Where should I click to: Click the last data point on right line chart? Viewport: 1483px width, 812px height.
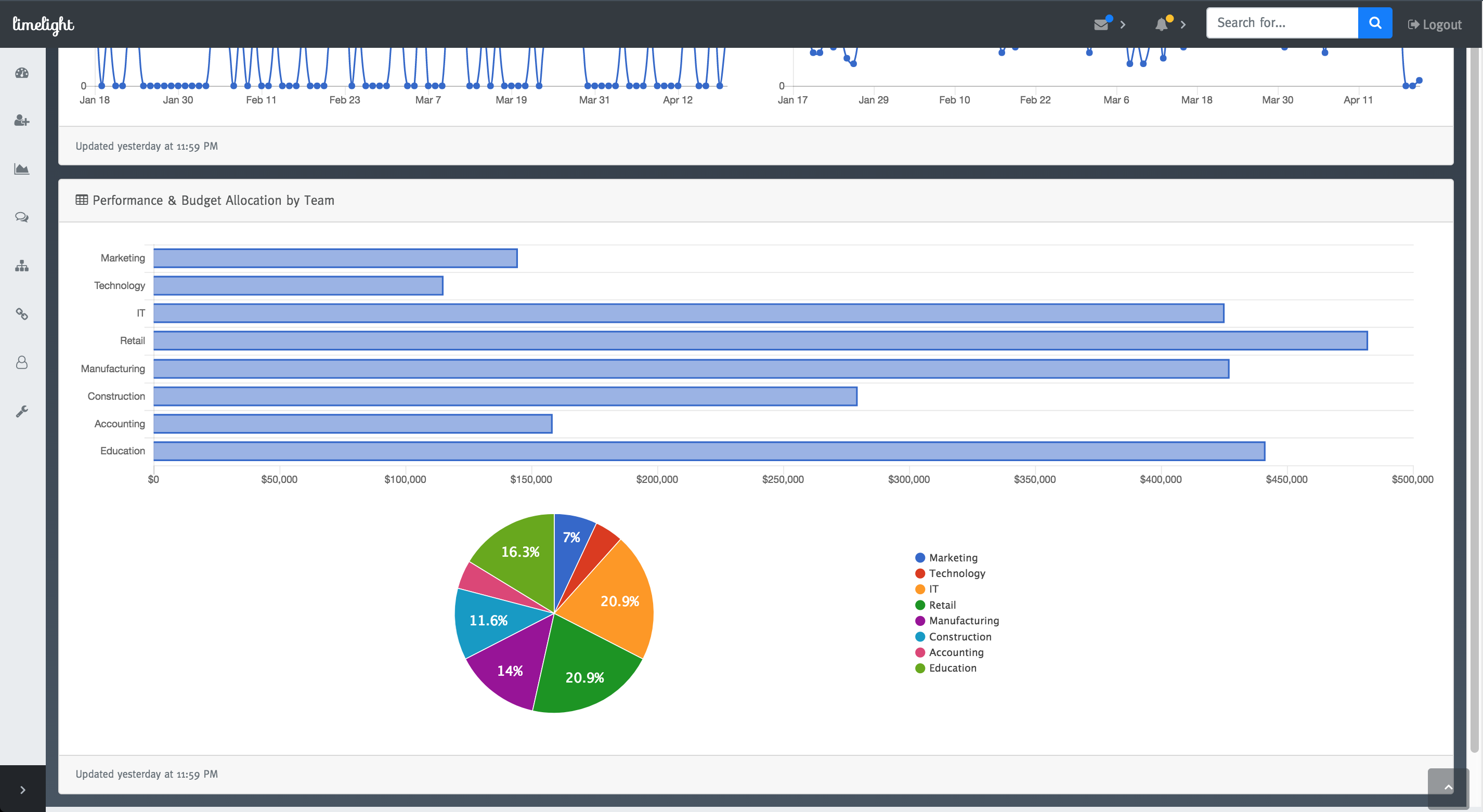pyautogui.click(x=1419, y=81)
